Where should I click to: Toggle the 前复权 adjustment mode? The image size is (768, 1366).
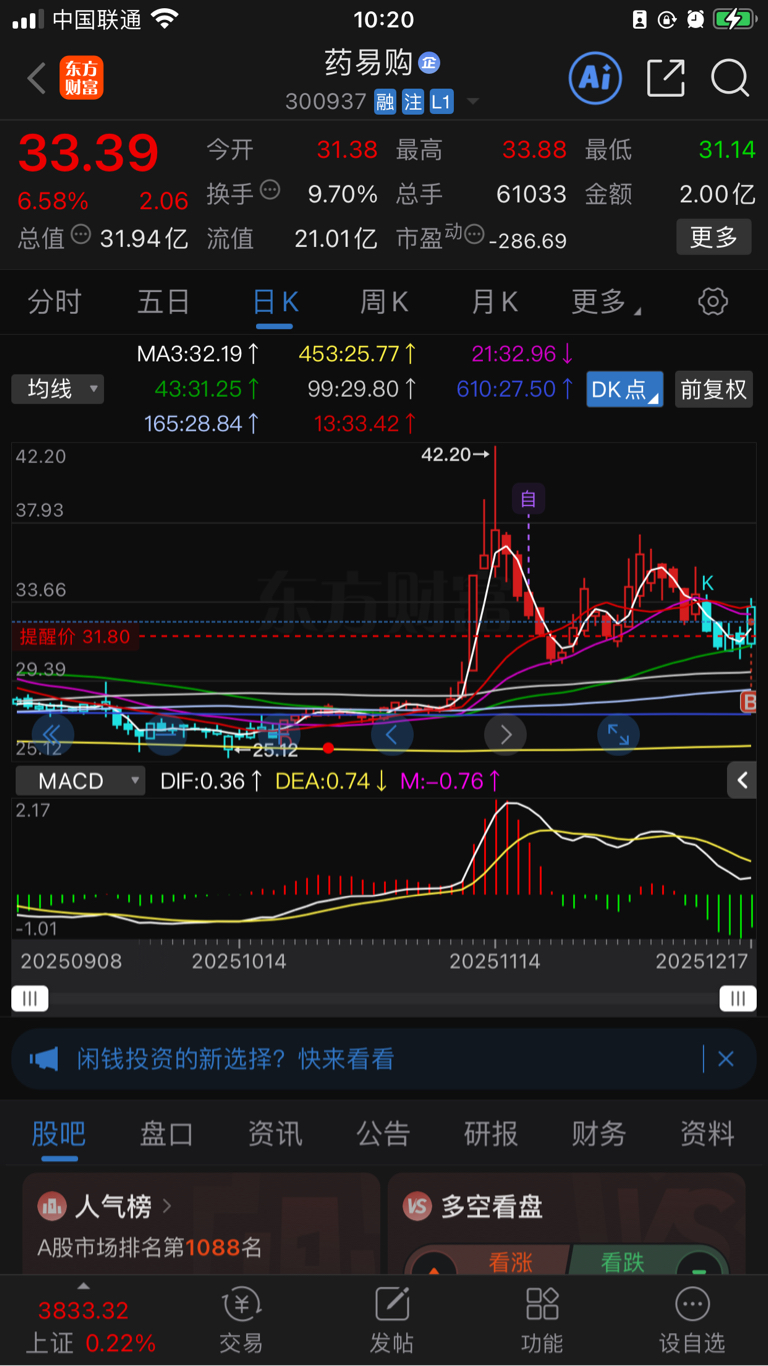coord(714,389)
